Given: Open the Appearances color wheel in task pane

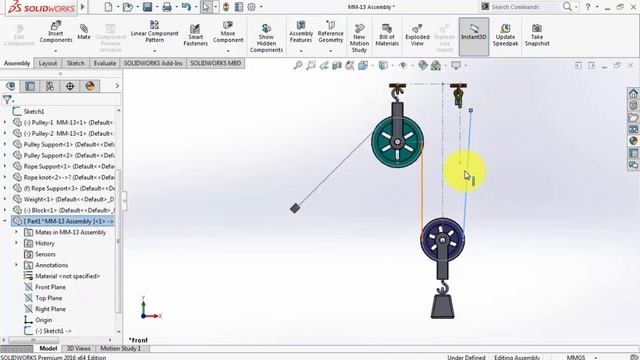Looking at the screenshot, I should point(633,141).
